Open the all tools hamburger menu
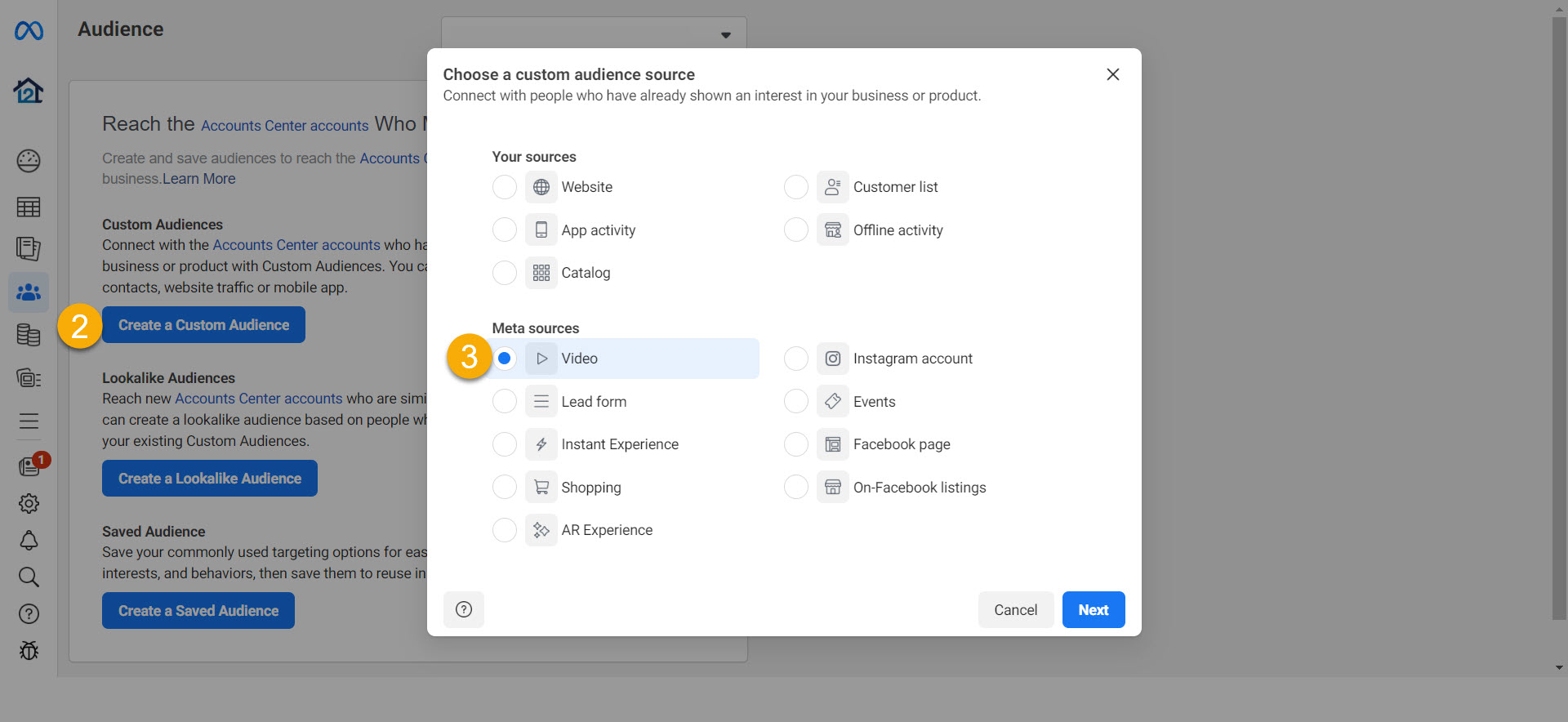 [29, 421]
